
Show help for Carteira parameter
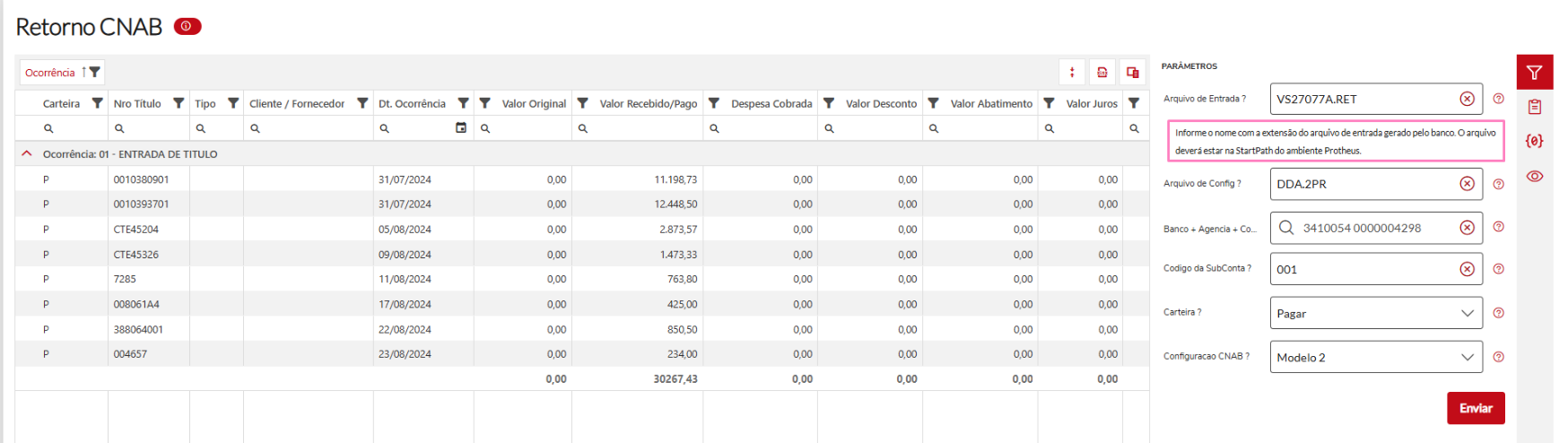pos(1498,313)
